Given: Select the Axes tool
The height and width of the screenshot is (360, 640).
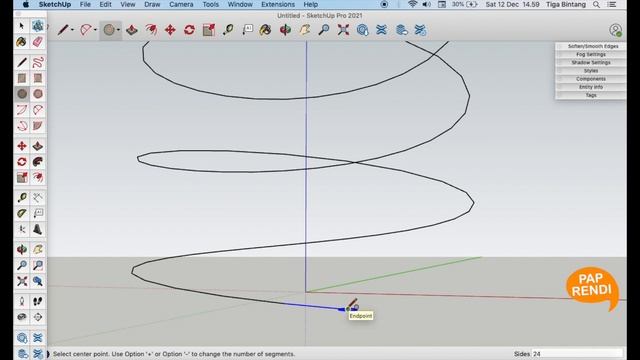Looking at the screenshot, I should (x=22, y=229).
